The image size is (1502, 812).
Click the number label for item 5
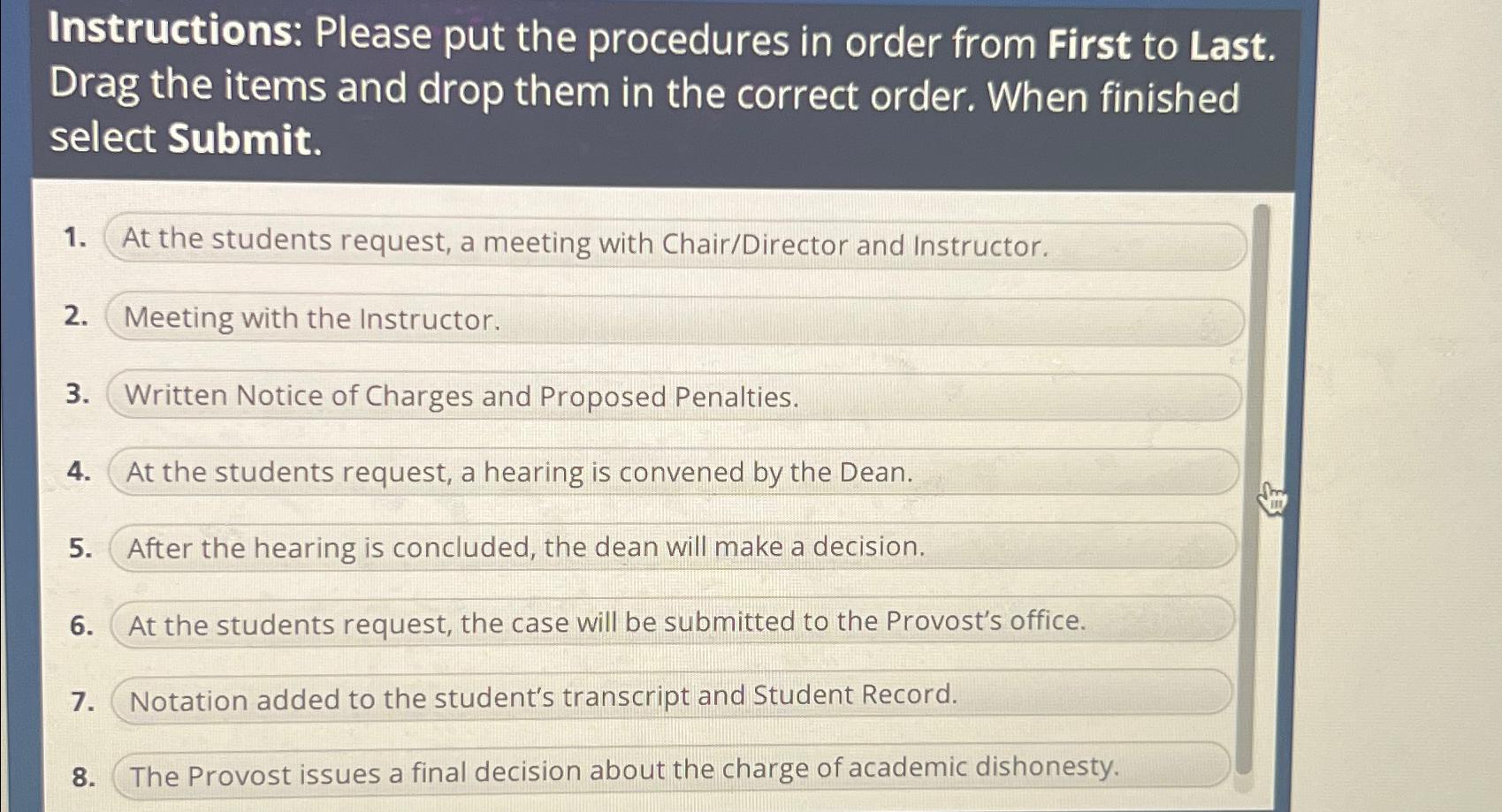[x=80, y=548]
